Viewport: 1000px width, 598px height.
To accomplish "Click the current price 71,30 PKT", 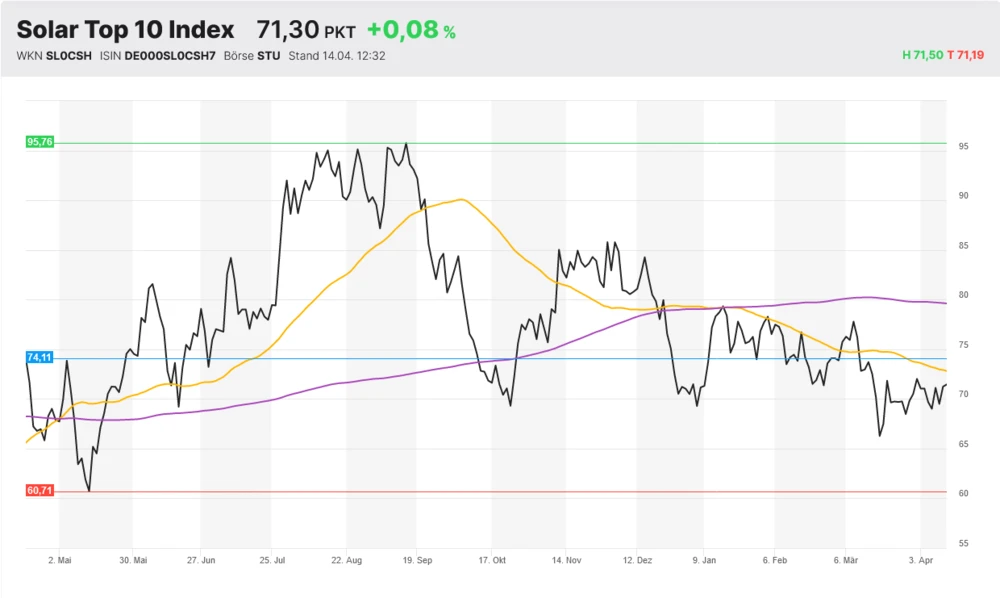I will click(305, 30).
